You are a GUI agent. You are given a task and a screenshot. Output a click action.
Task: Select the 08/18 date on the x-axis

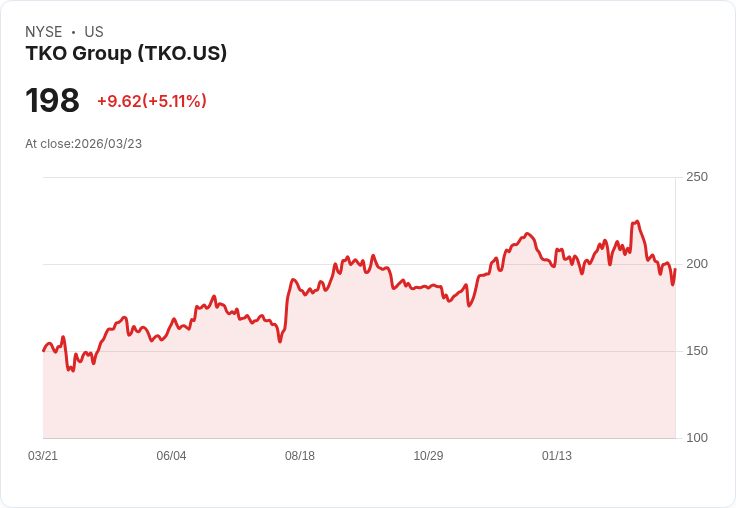pos(300,456)
